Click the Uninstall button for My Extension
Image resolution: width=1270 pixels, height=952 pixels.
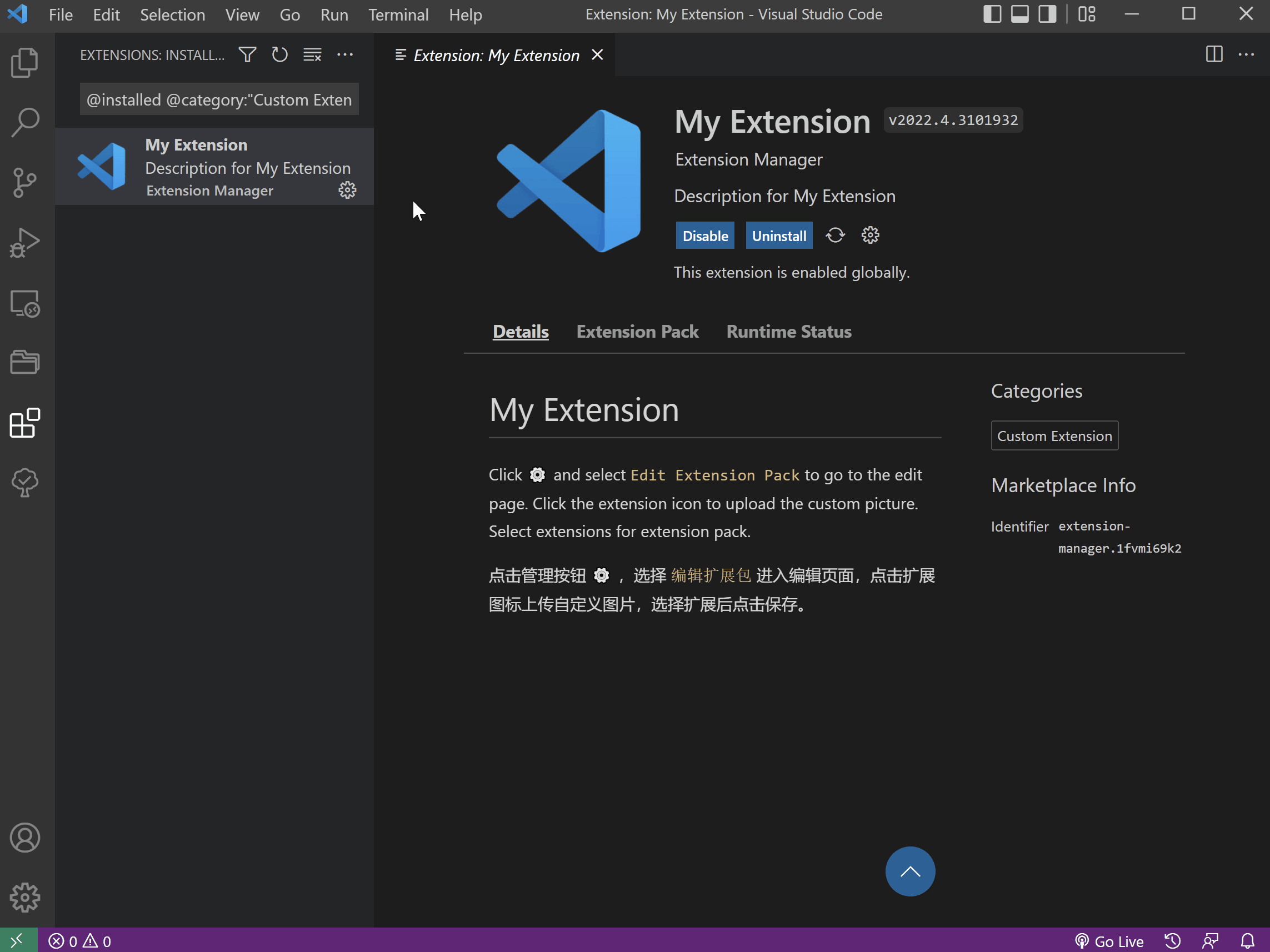779,235
